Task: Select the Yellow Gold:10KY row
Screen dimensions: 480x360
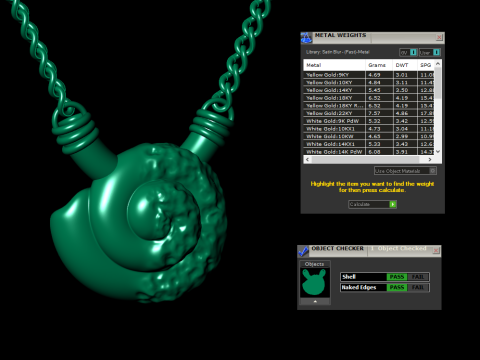Action: click(369, 83)
